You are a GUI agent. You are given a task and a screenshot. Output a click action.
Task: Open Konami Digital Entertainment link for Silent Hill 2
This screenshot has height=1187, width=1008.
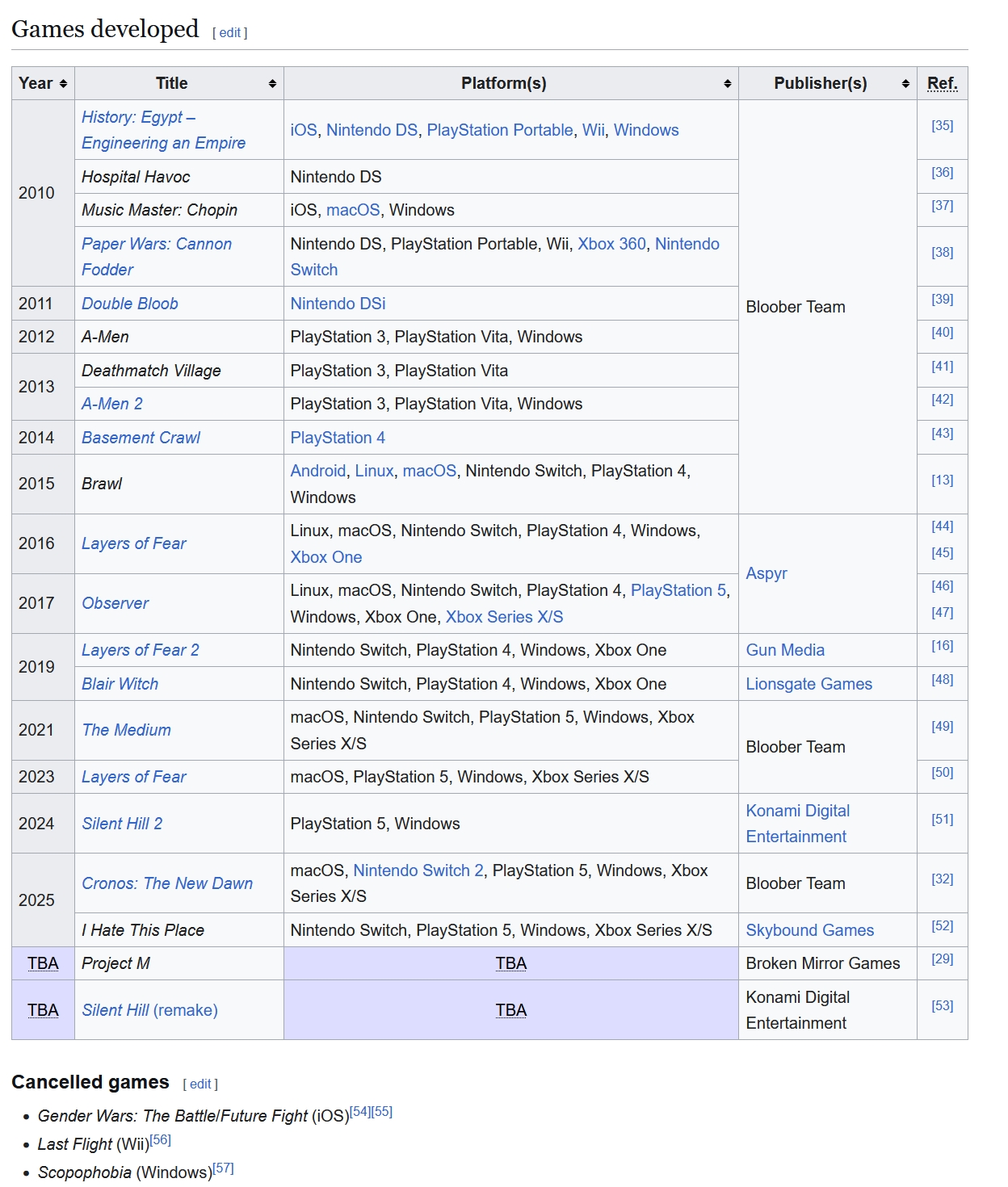click(797, 824)
